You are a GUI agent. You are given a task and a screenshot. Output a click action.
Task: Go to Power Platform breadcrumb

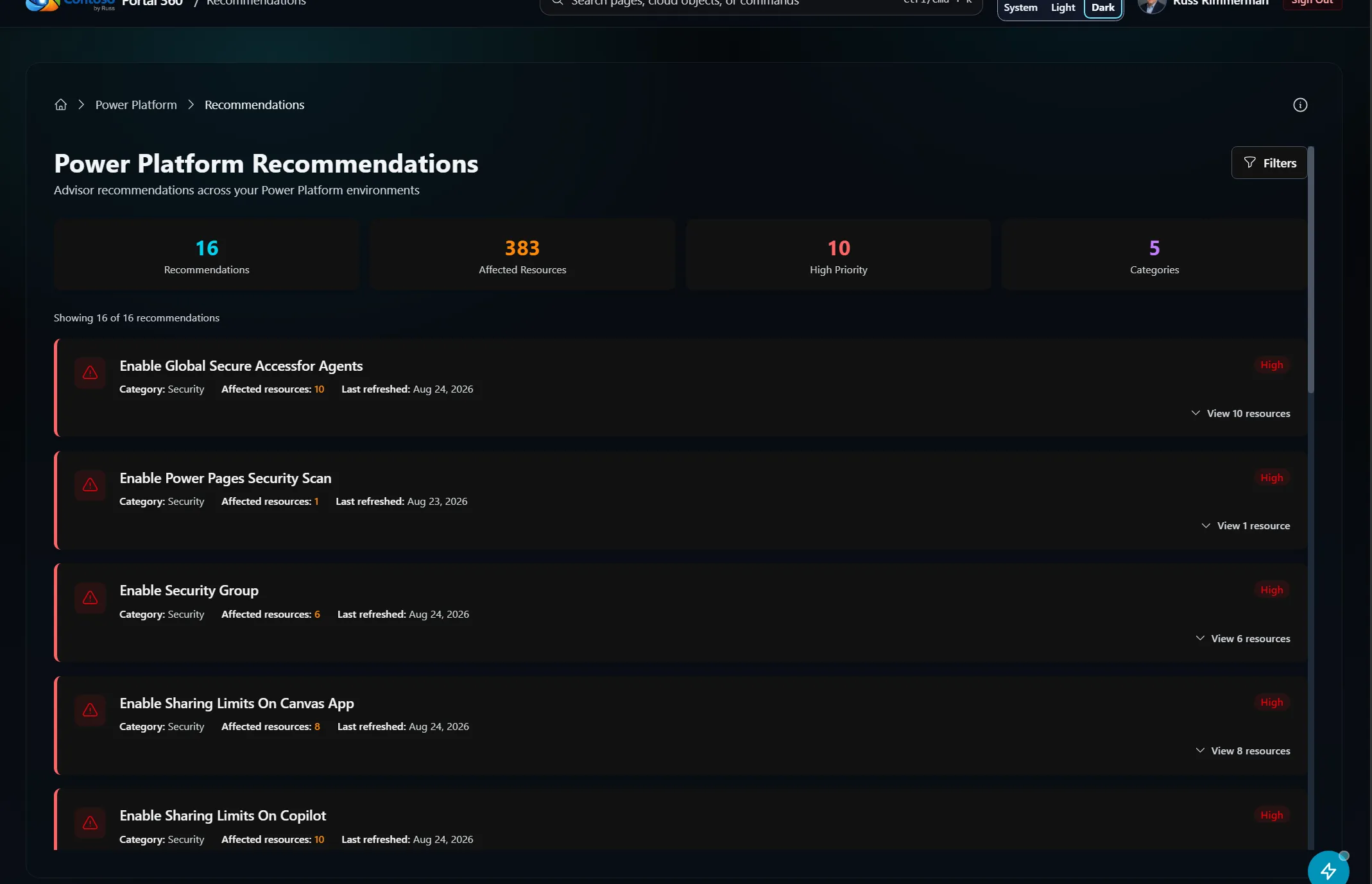(136, 105)
